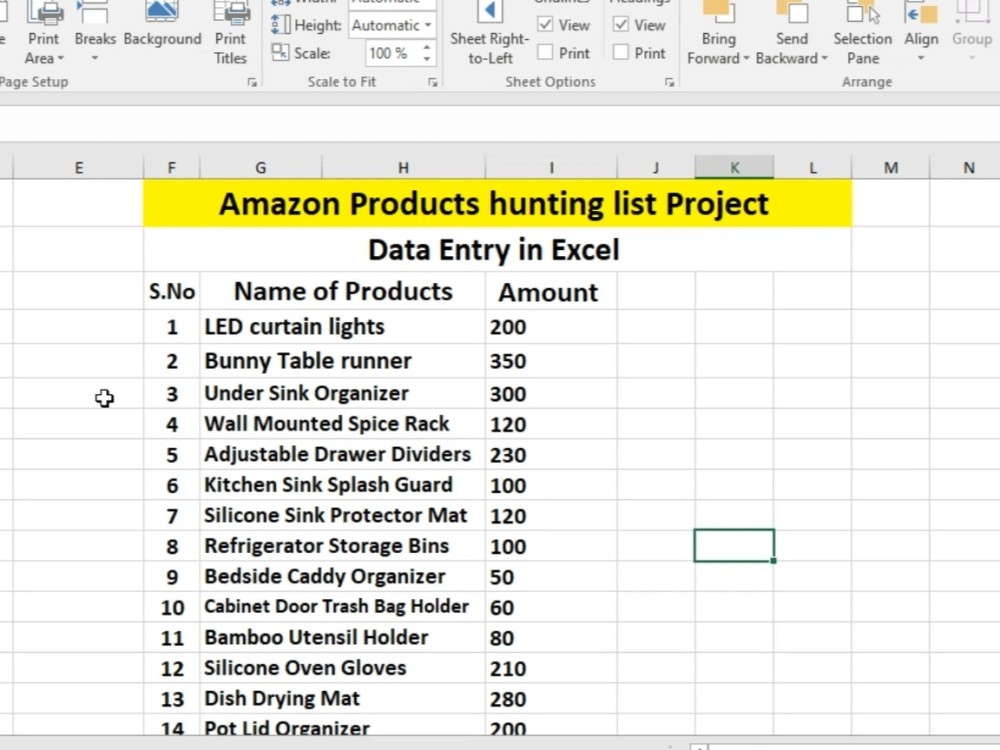1000x750 pixels.
Task: Select the 'Adjustable Drawer Dividers' cell
Action: pos(342,455)
